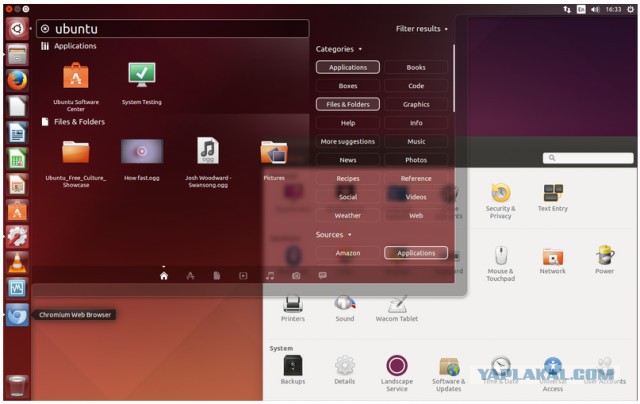Open Power settings in System Settings
The image size is (640, 404).
click(604, 260)
